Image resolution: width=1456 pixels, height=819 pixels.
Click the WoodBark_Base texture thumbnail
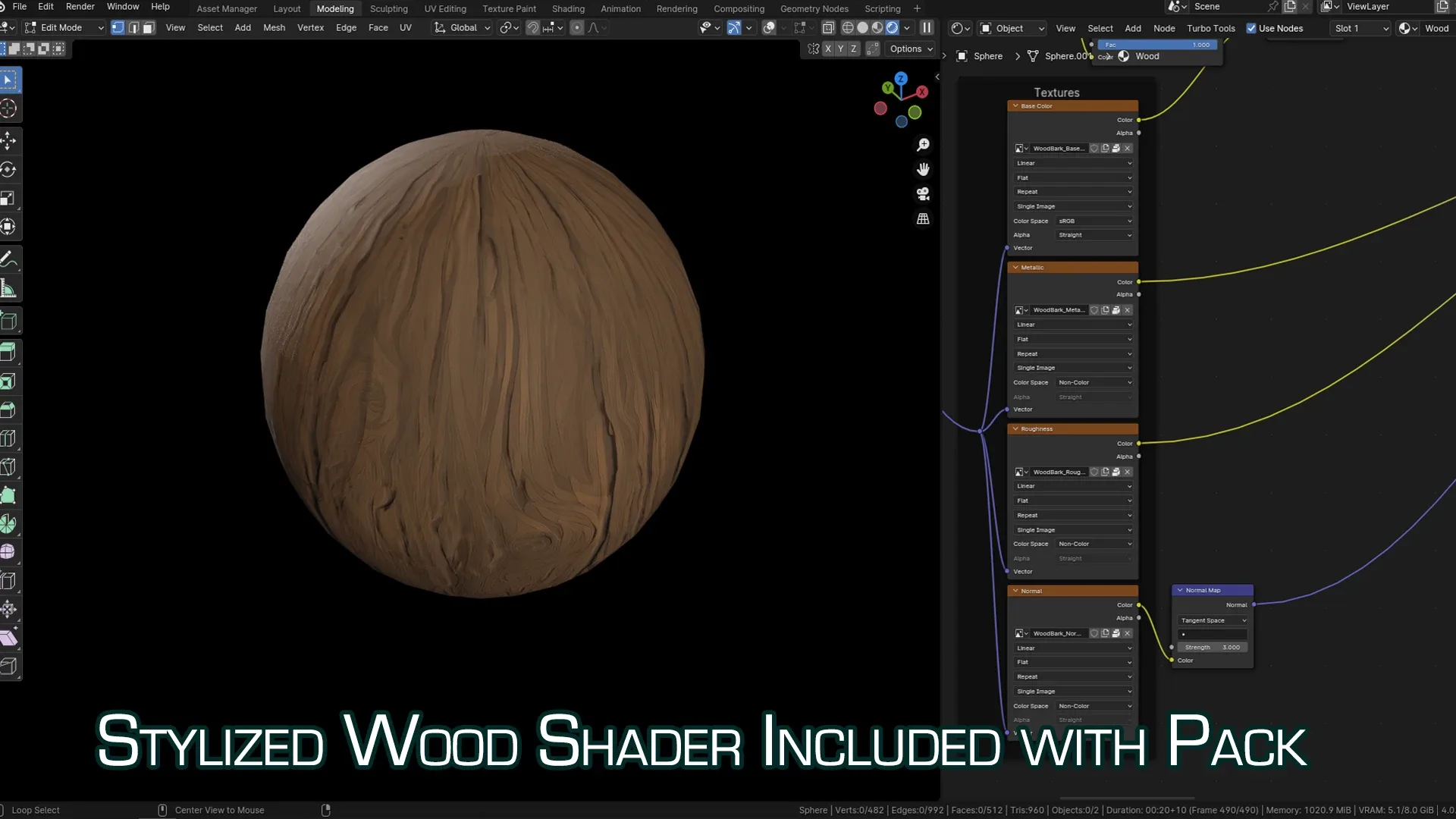1019,148
